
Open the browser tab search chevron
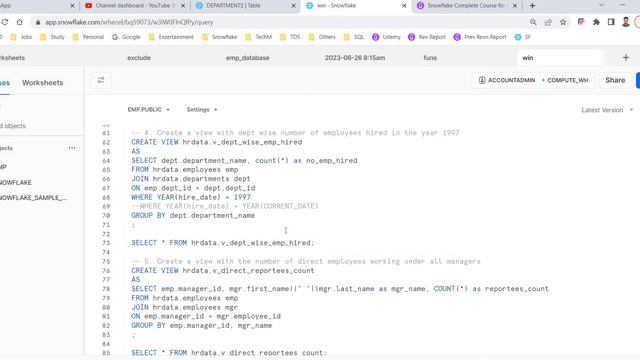click(x=602, y=5)
